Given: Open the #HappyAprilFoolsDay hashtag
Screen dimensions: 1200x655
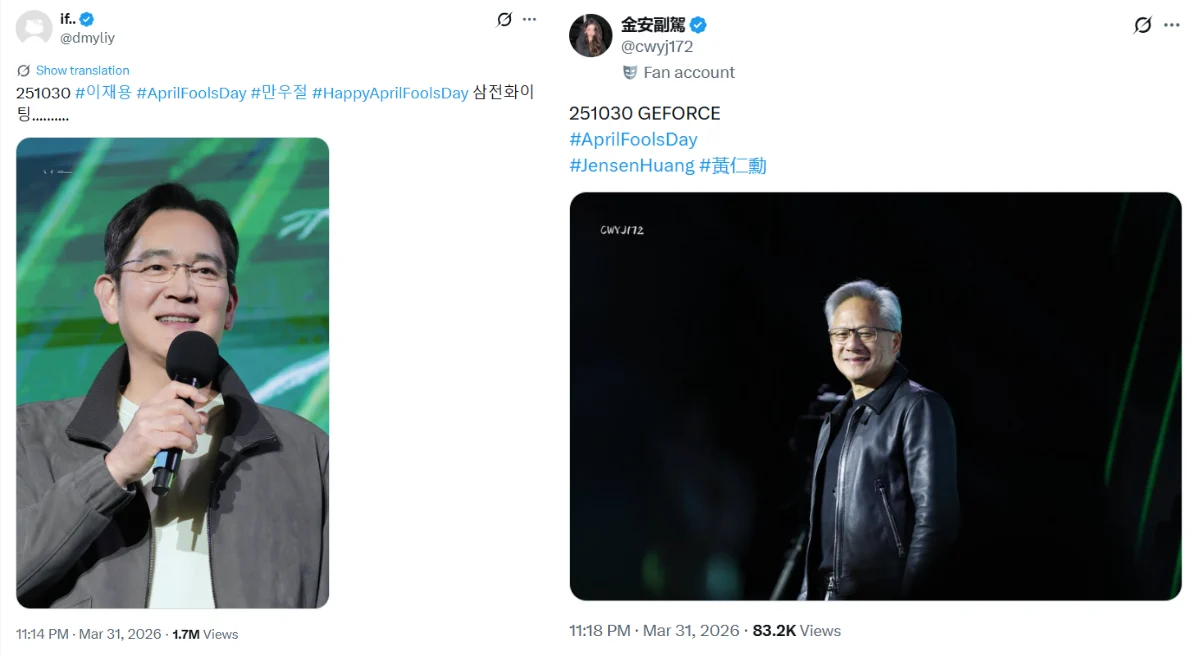Looking at the screenshot, I should [390, 93].
